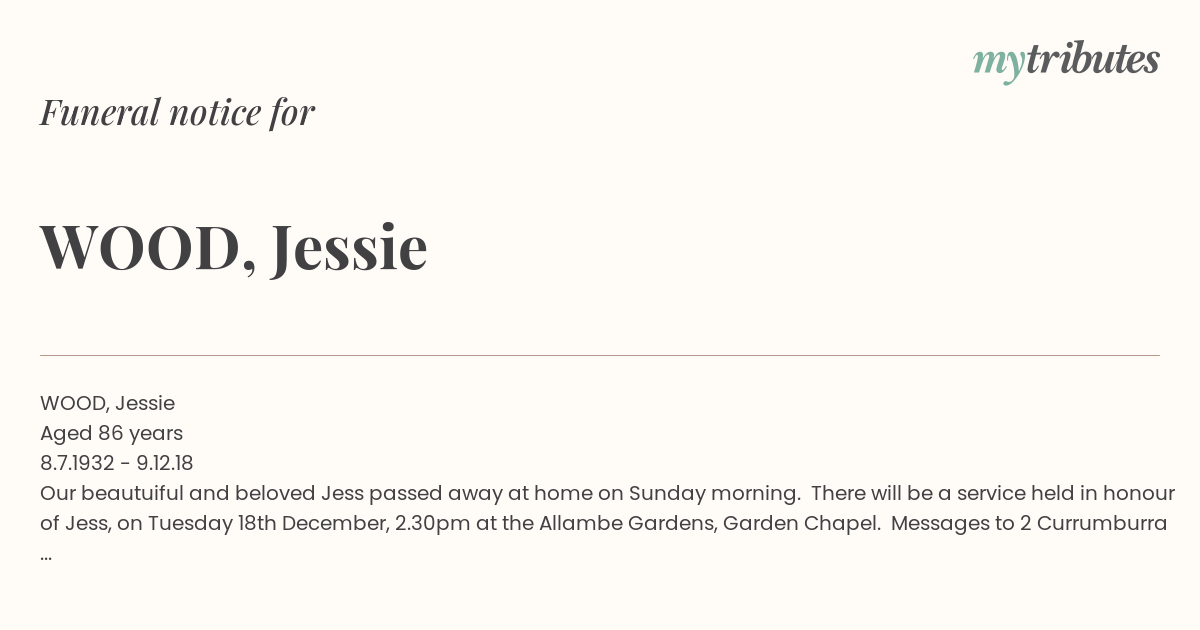Click the dates line "8.7.1932 - 9.12.18"
The height and width of the screenshot is (630, 1200).
pos(116,463)
